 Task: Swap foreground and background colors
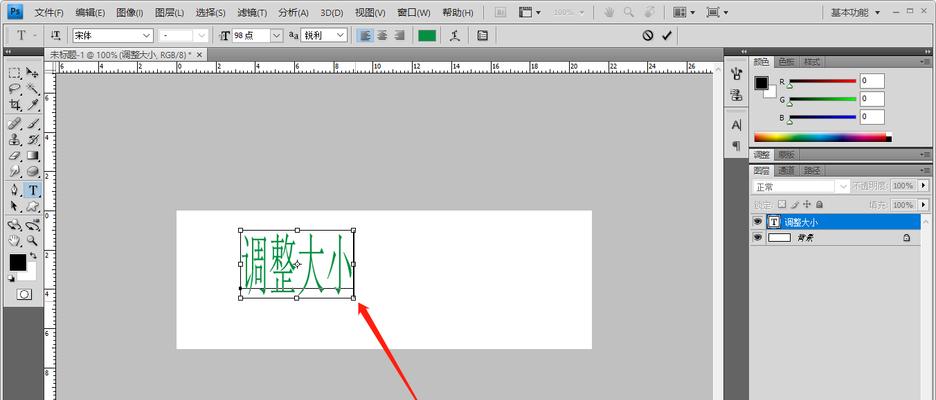[x=33, y=255]
